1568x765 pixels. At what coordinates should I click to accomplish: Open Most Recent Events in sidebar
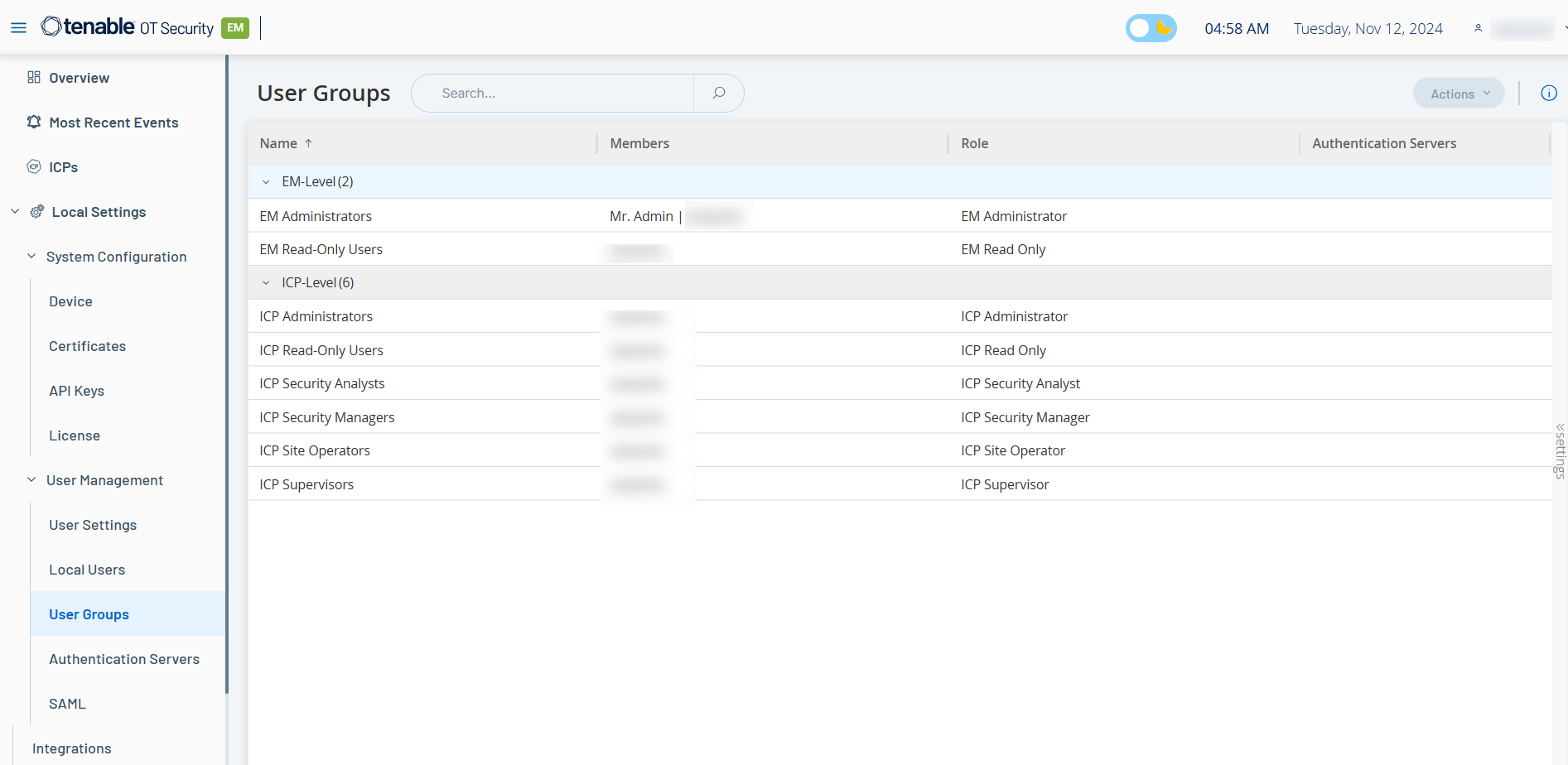113,123
